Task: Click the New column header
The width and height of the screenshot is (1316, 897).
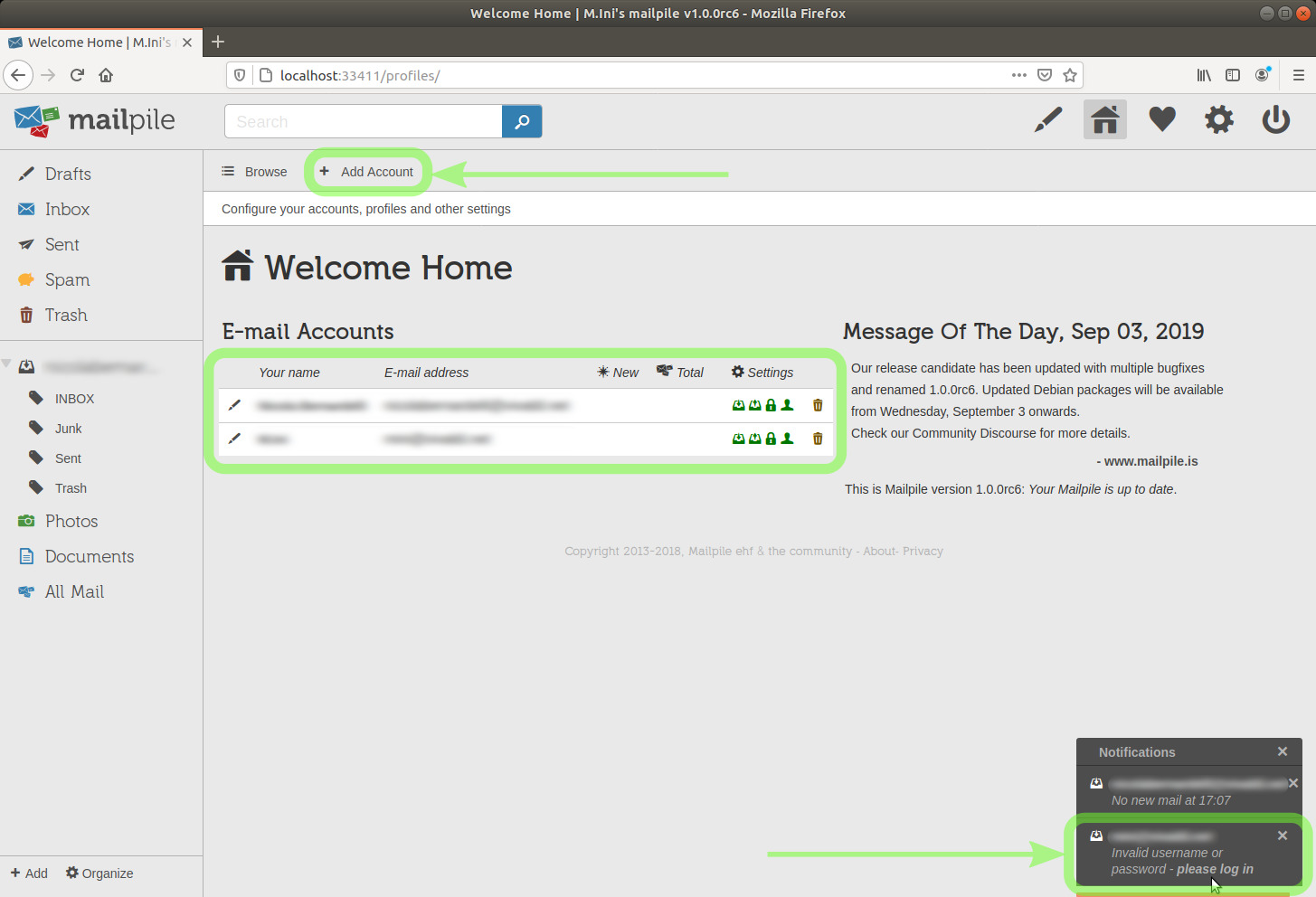Action: 618,373
